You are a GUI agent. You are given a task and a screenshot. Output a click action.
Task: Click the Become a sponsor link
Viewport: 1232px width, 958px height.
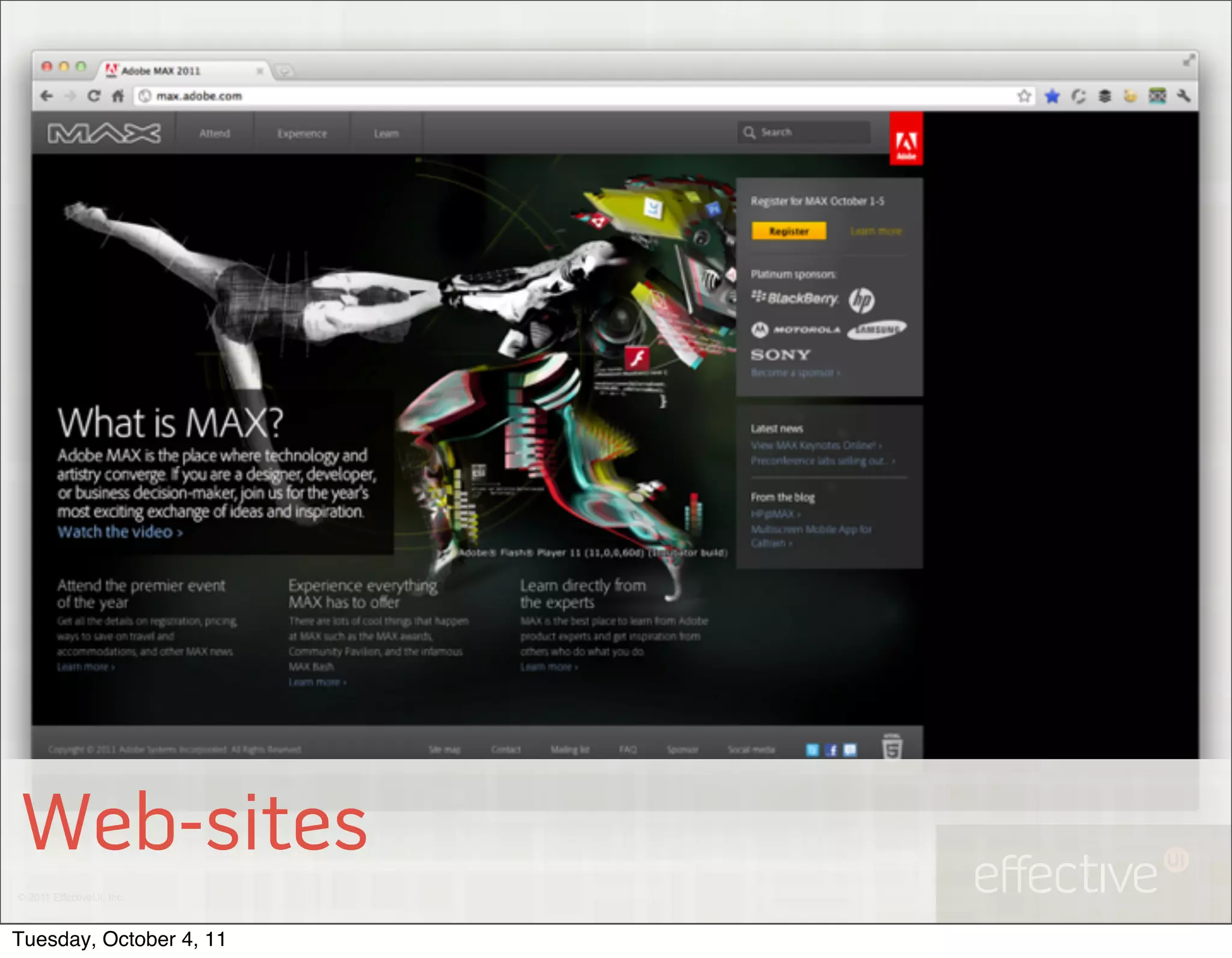click(795, 373)
